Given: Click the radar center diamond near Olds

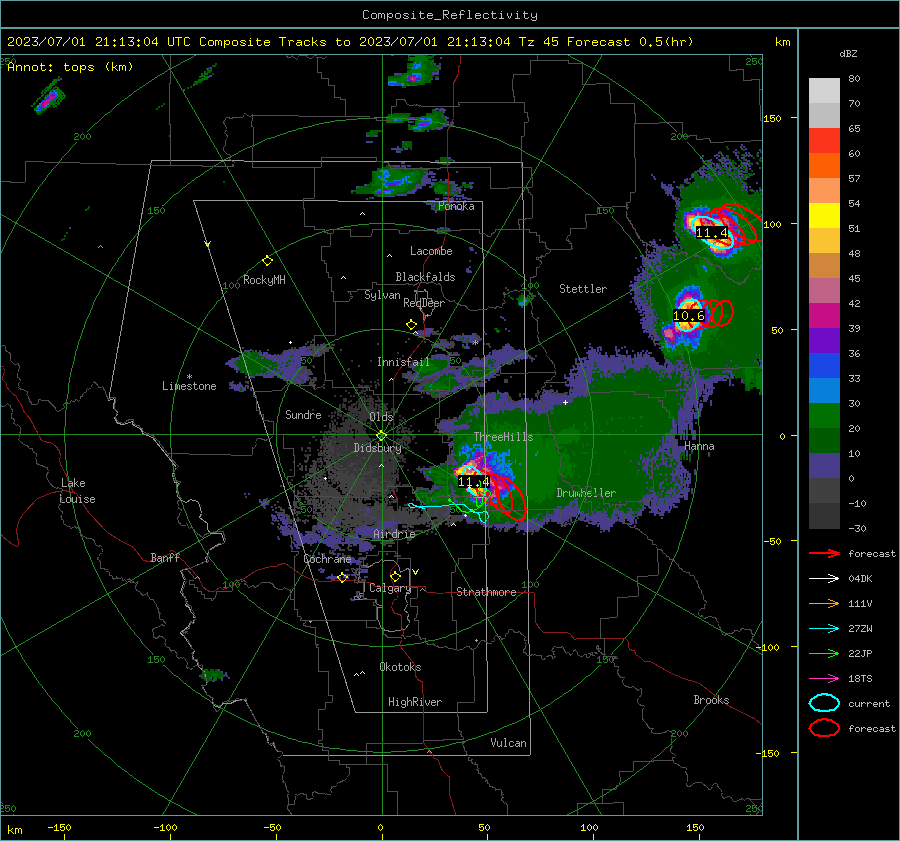Looking at the screenshot, I should click(x=381, y=436).
